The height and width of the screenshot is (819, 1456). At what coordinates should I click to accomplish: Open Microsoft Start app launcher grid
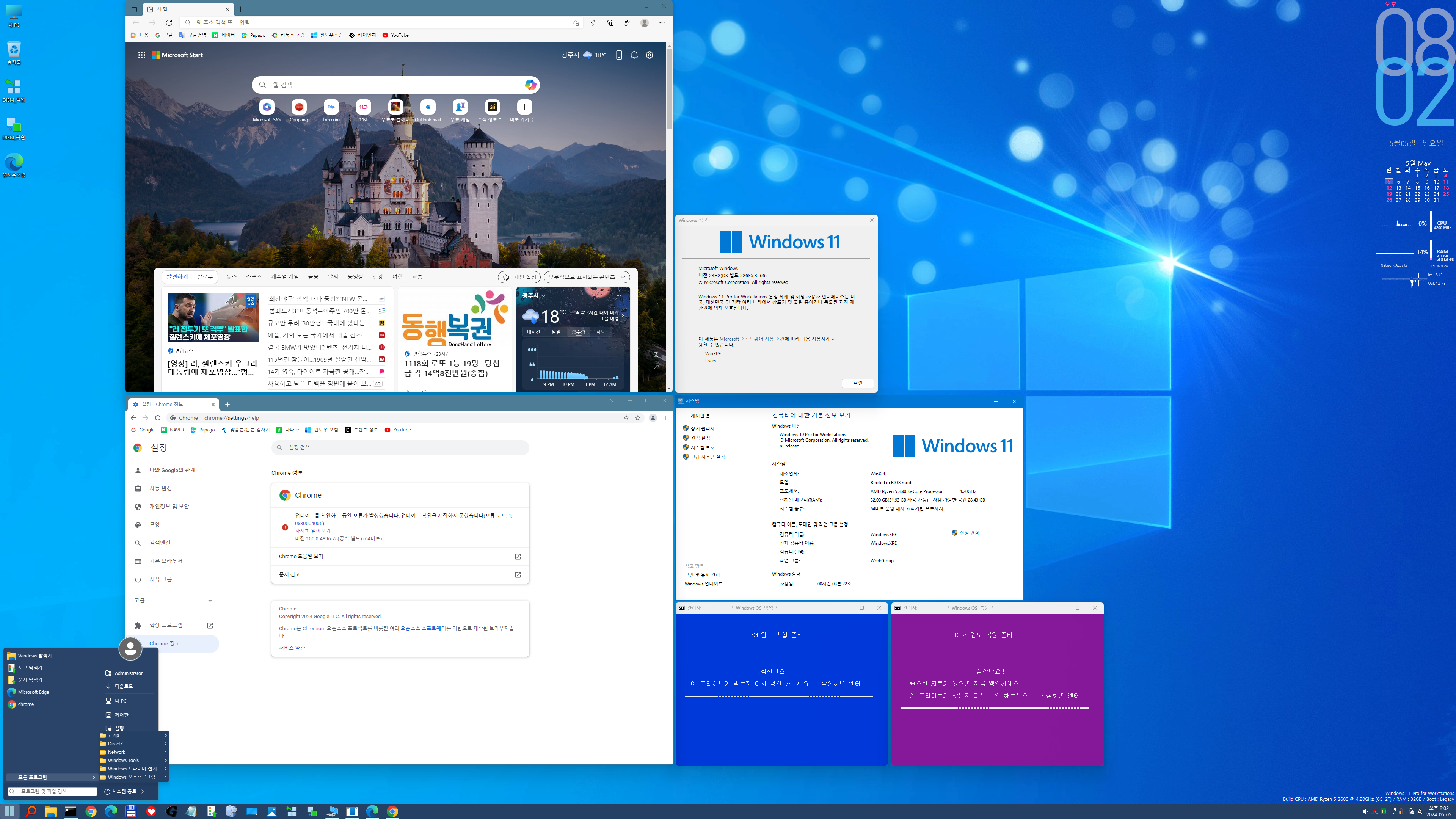tap(141, 55)
